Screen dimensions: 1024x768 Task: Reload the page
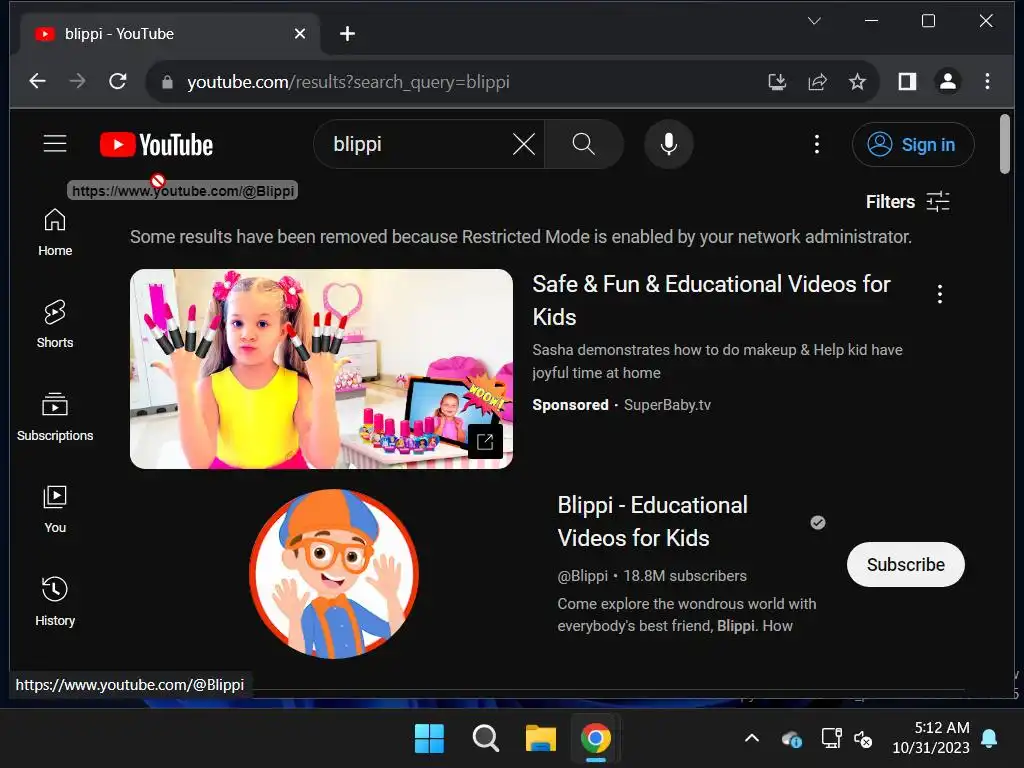(118, 82)
